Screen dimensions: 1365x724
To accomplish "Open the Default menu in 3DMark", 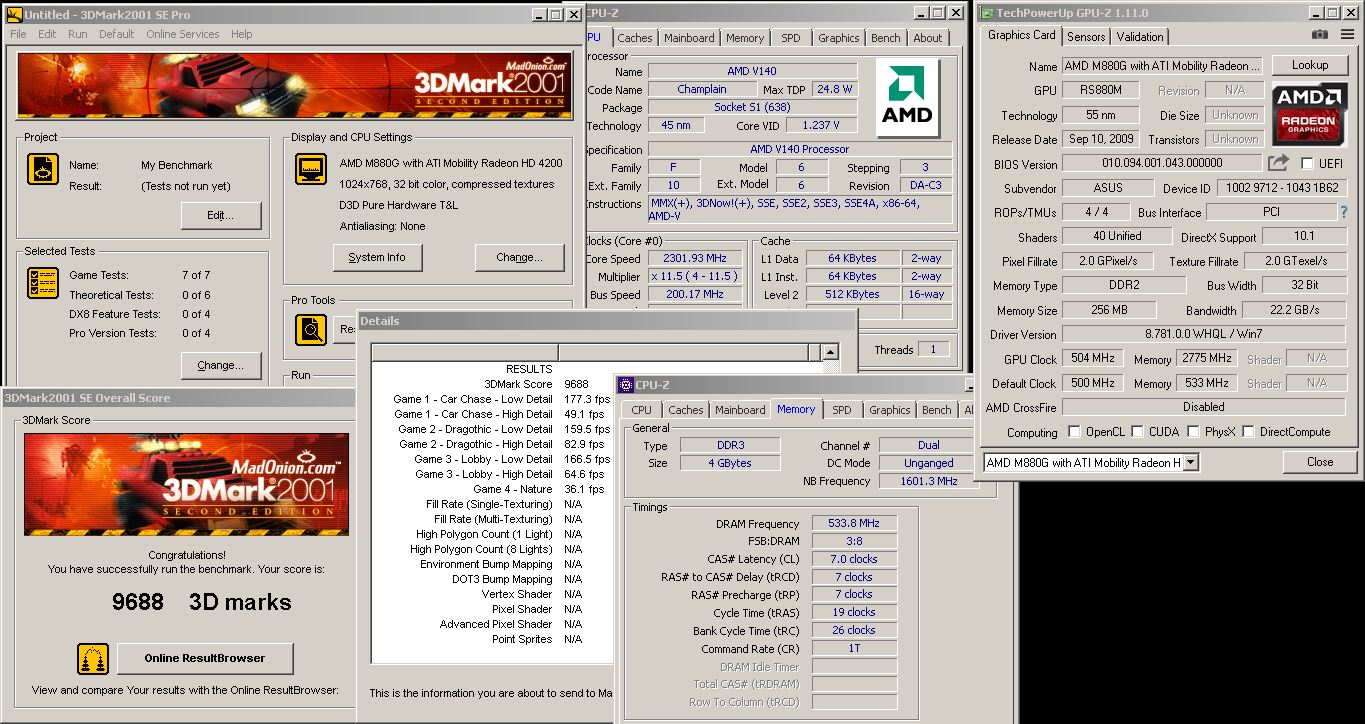I will click(116, 34).
